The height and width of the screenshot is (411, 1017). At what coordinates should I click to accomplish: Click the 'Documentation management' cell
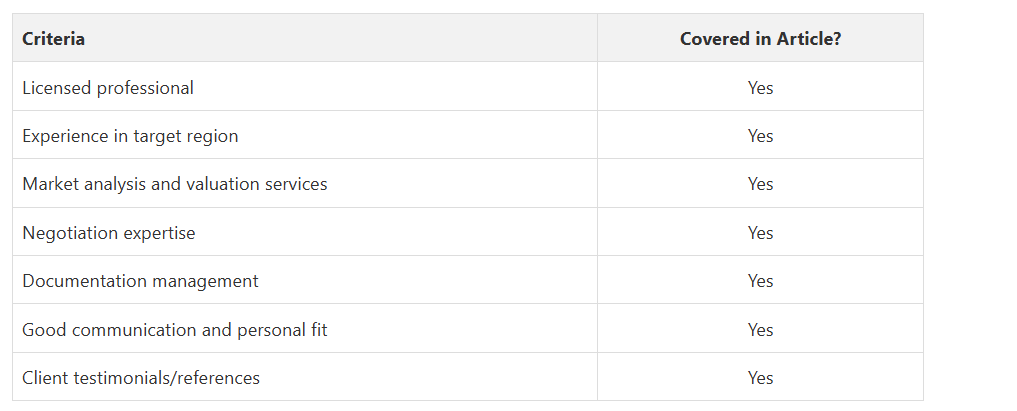point(140,281)
